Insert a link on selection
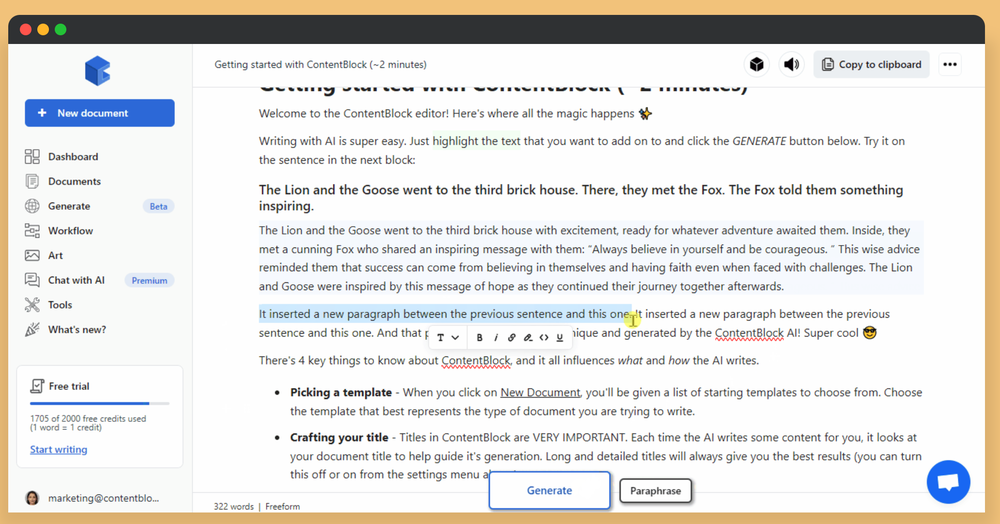This screenshot has width=1000, height=524. (x=511, y=338)
